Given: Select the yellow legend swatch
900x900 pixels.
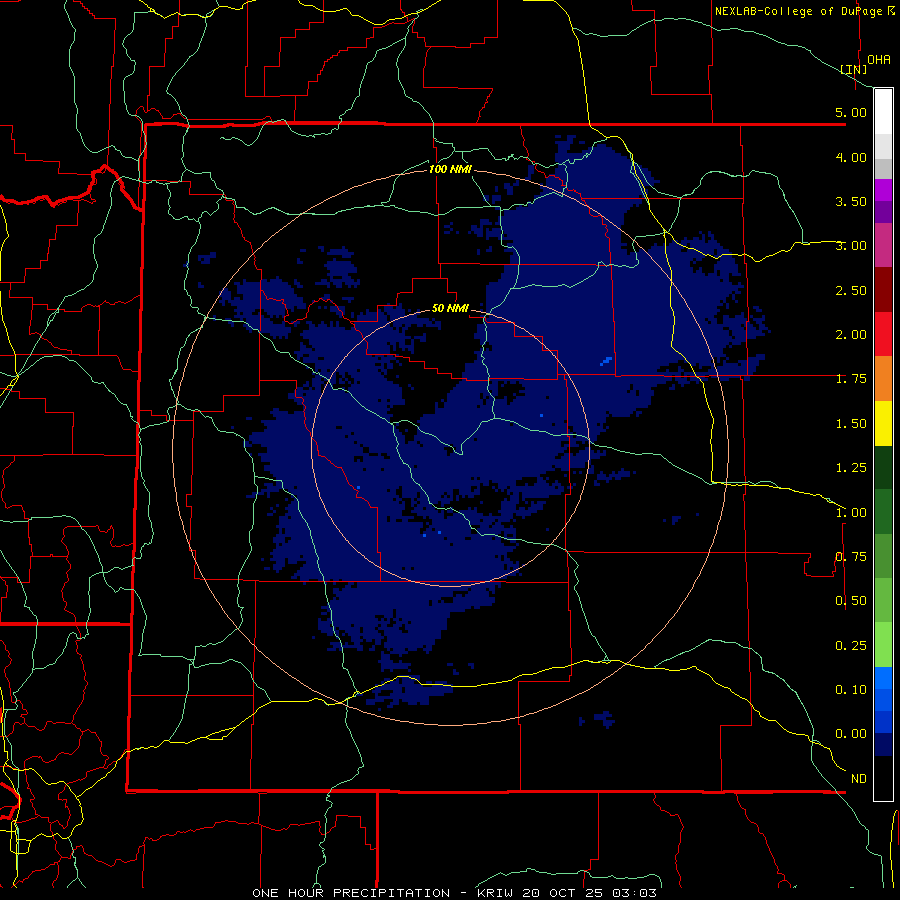Looking at the screenshot, I should 883,423.
